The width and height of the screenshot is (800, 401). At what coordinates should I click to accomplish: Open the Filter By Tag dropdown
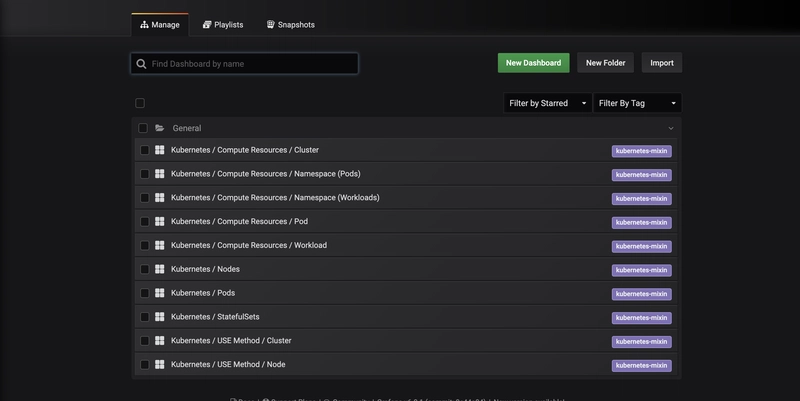(x=637, y=103)
